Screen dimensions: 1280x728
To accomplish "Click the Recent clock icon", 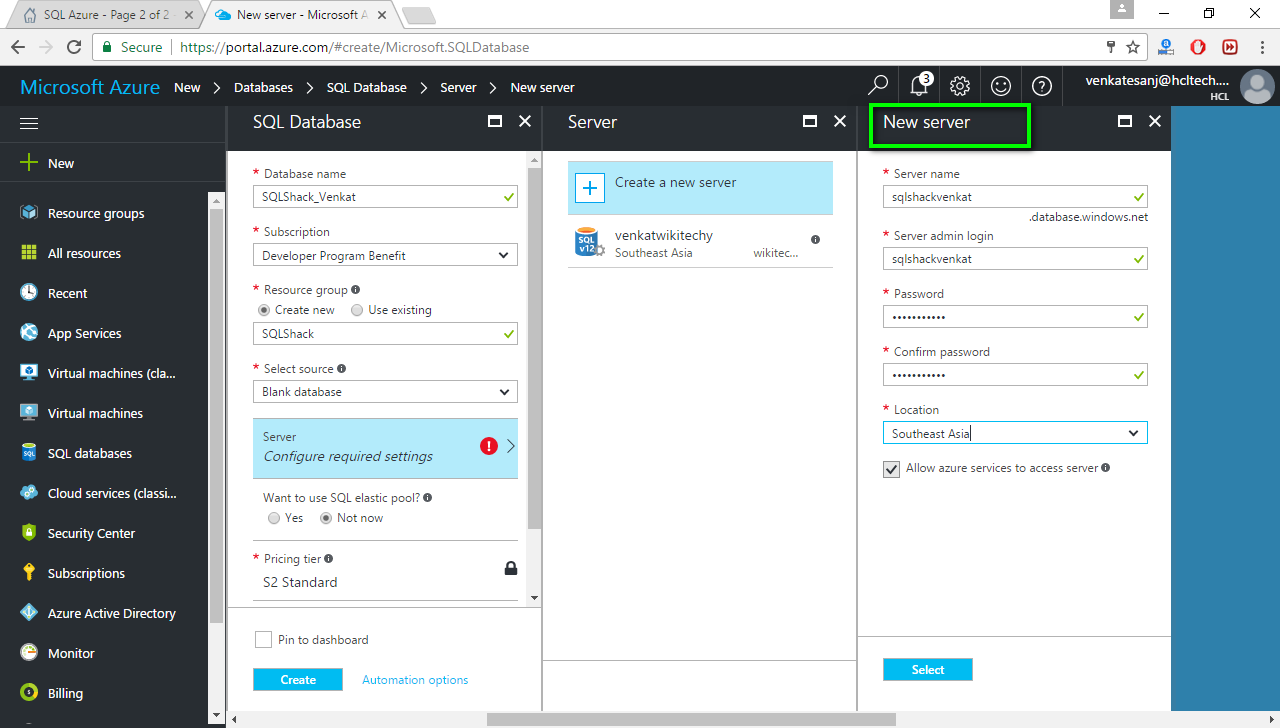I will pyautogui.click(x=29, y=293).
